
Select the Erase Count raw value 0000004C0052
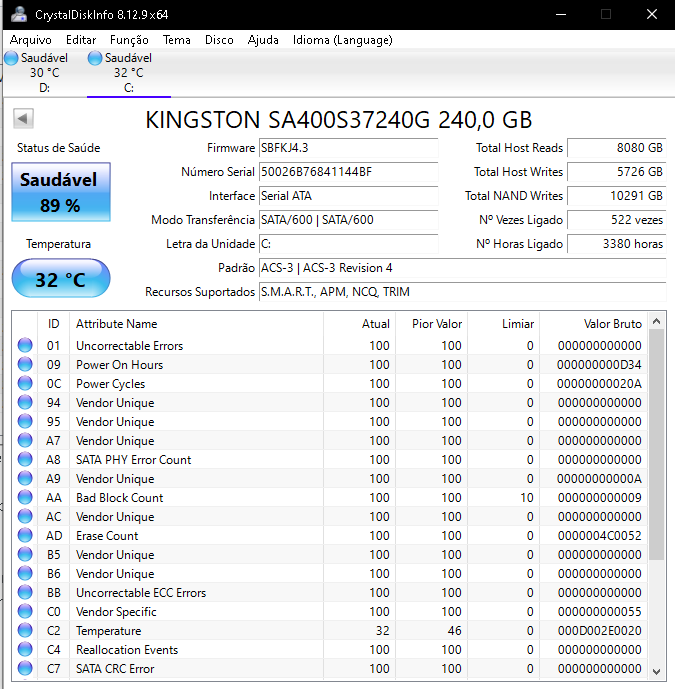click(599, 536)
